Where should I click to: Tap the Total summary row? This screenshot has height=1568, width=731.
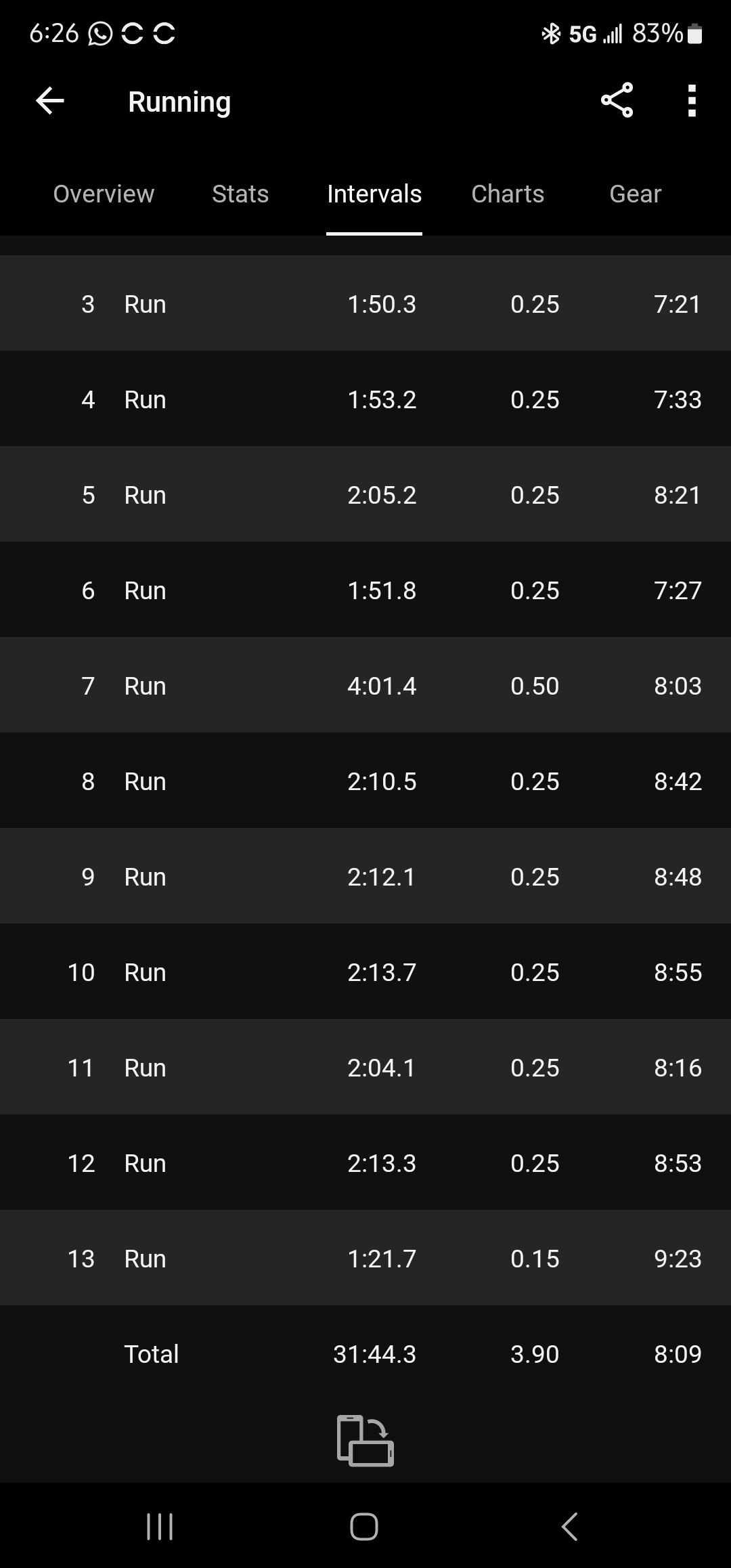coord(365,1354)
